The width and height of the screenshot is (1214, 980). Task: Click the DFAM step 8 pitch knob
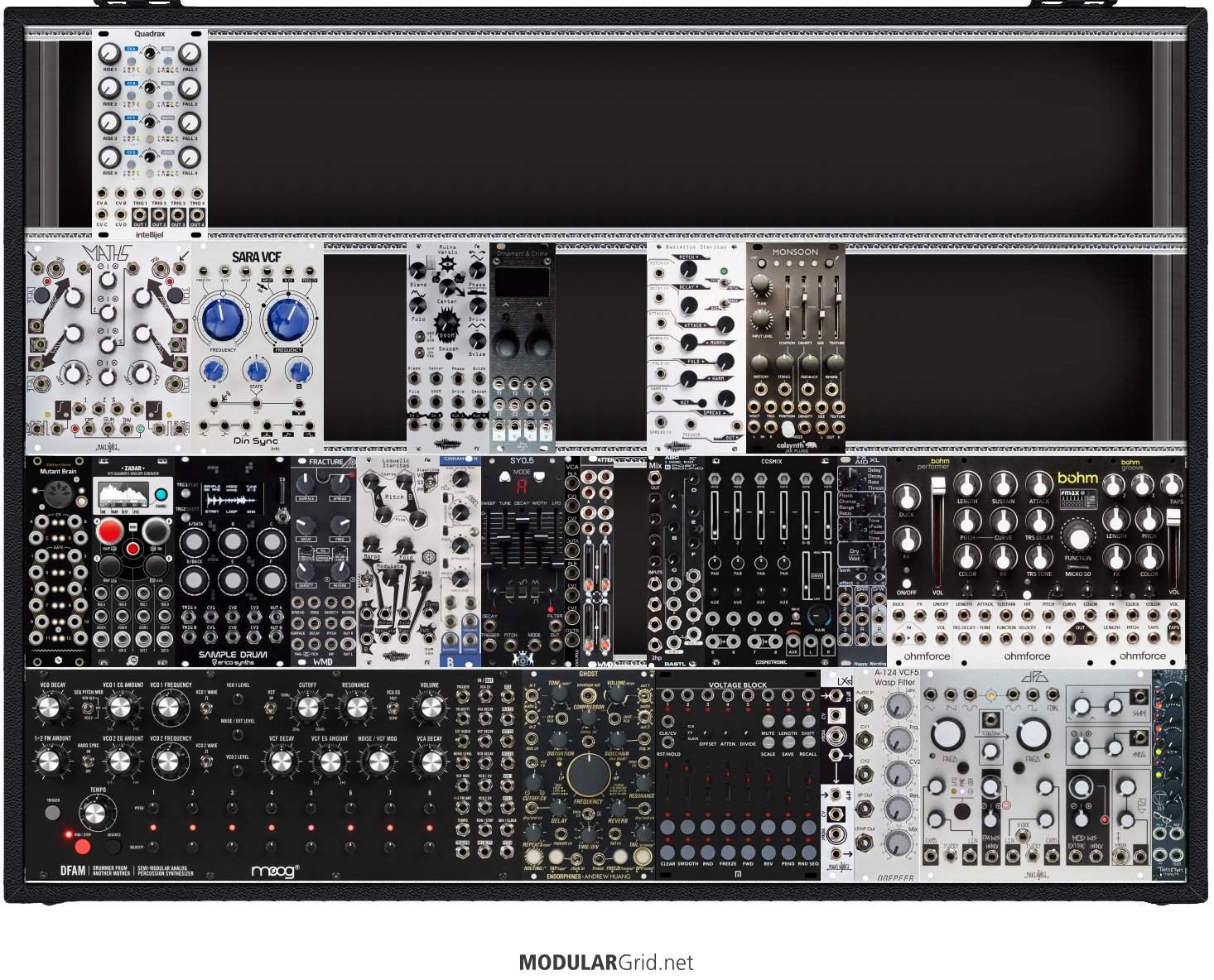tap(430, 807)
